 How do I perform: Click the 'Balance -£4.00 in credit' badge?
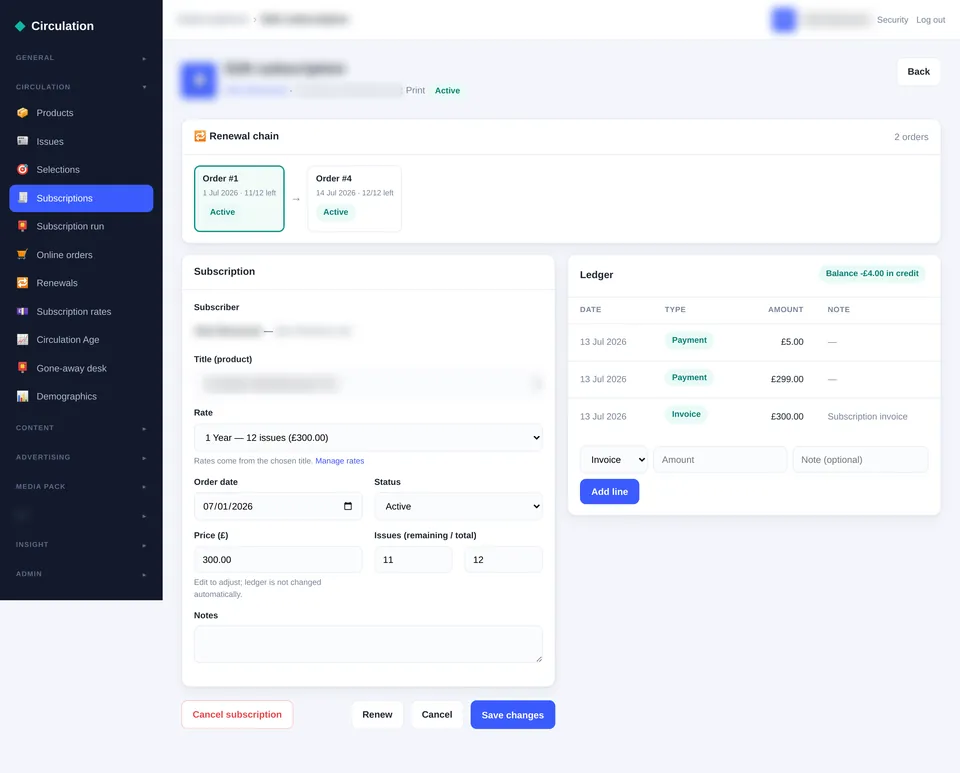[x=872, y=274]
